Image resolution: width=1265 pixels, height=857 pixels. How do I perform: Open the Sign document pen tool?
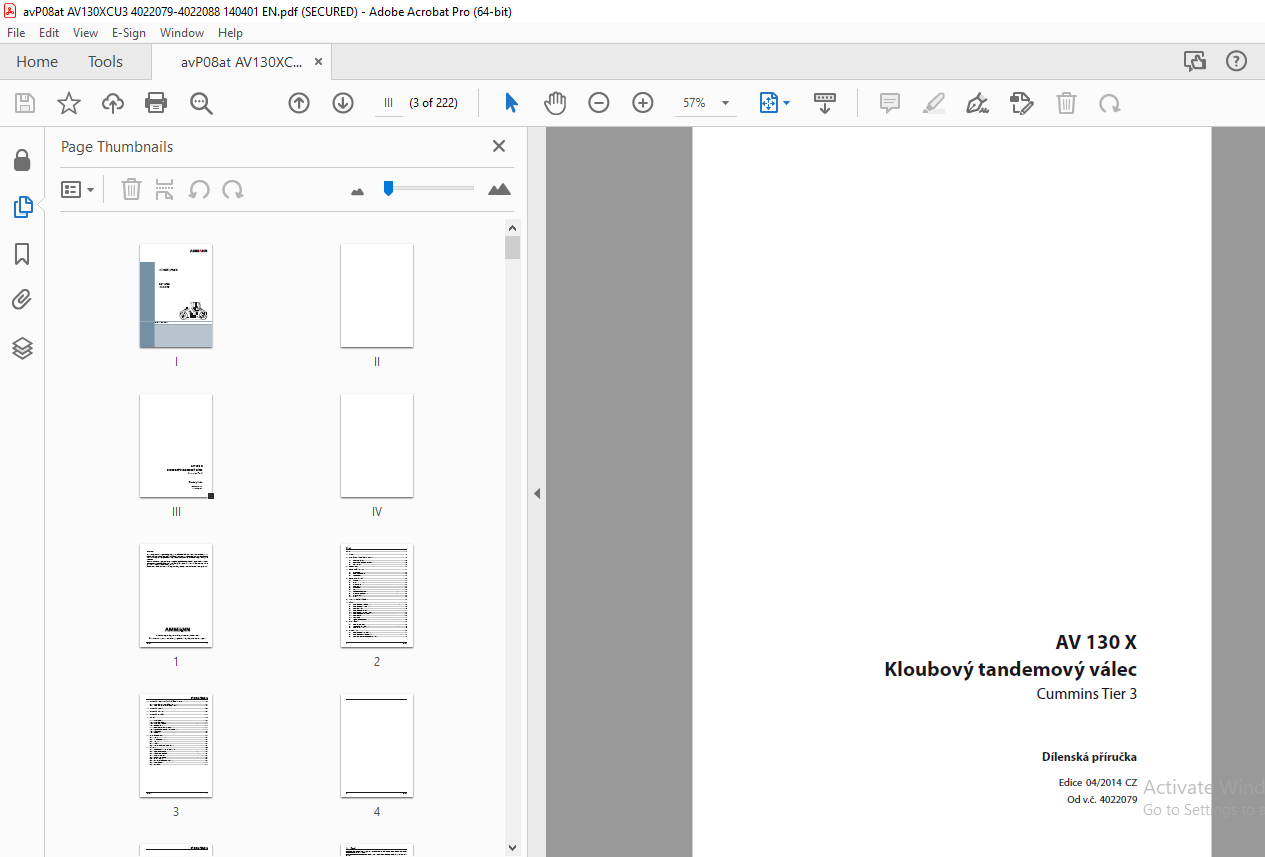(977, 103)
